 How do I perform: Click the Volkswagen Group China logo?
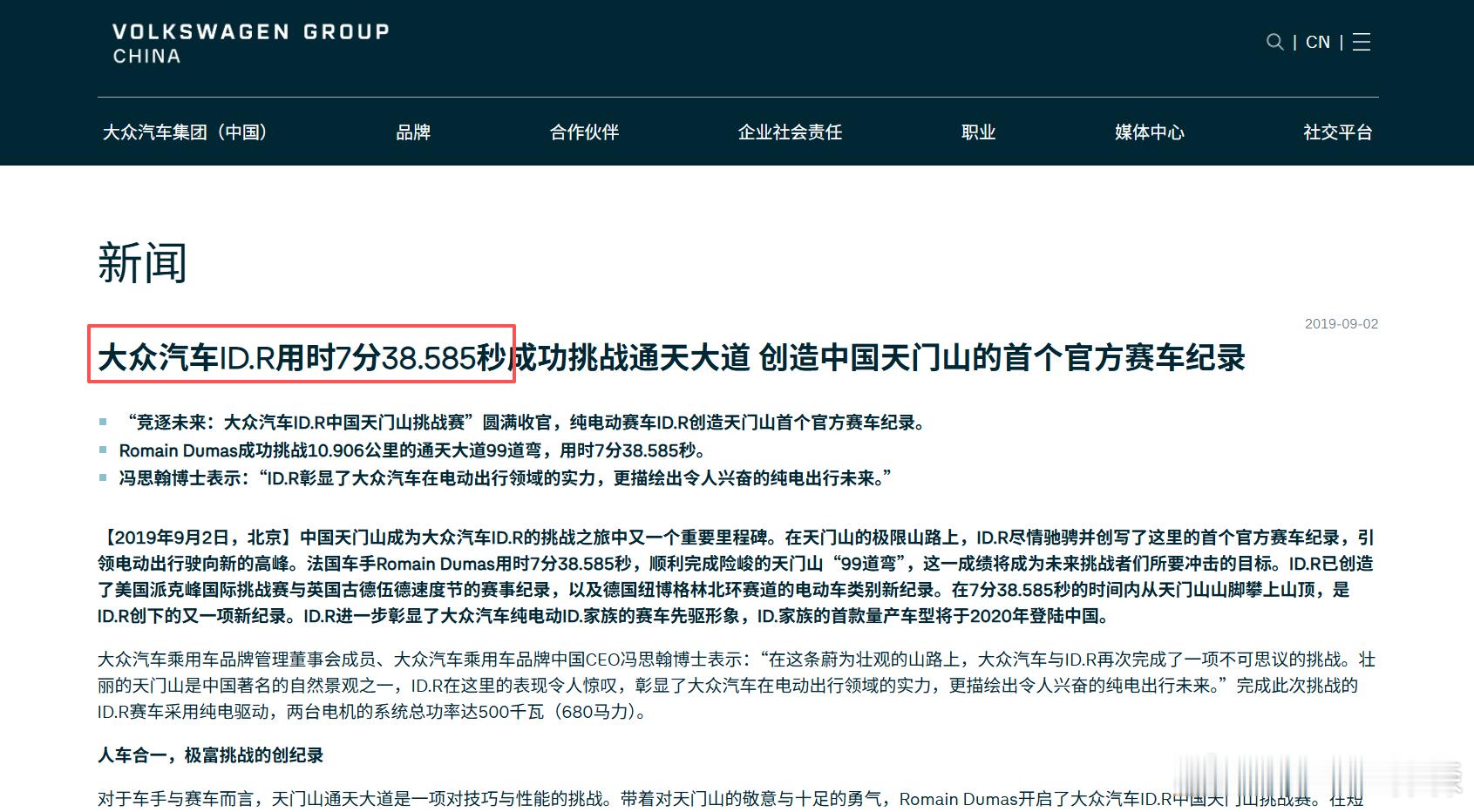click(x=250, y=42)
